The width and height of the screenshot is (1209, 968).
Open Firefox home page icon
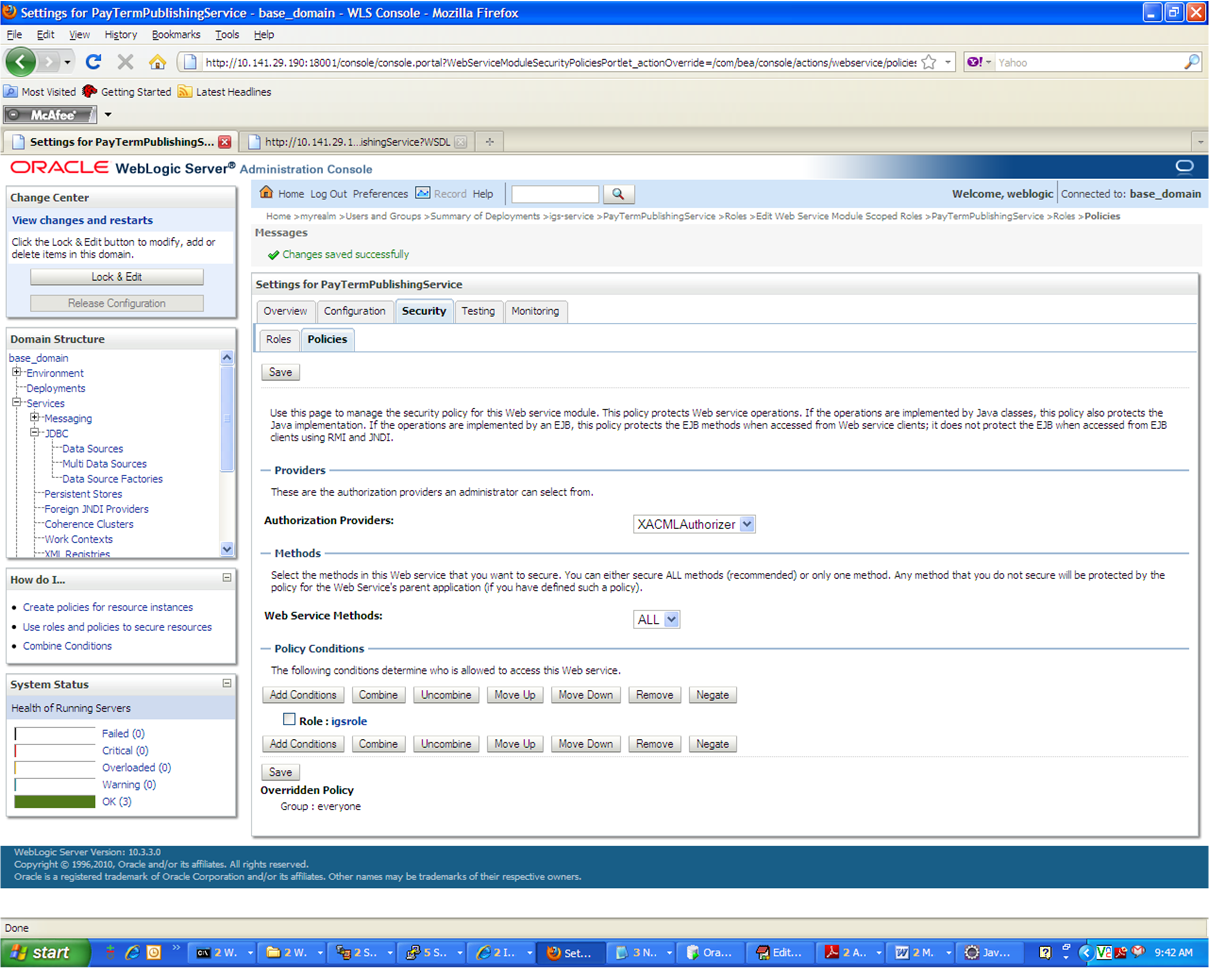(x=157, y=62)
